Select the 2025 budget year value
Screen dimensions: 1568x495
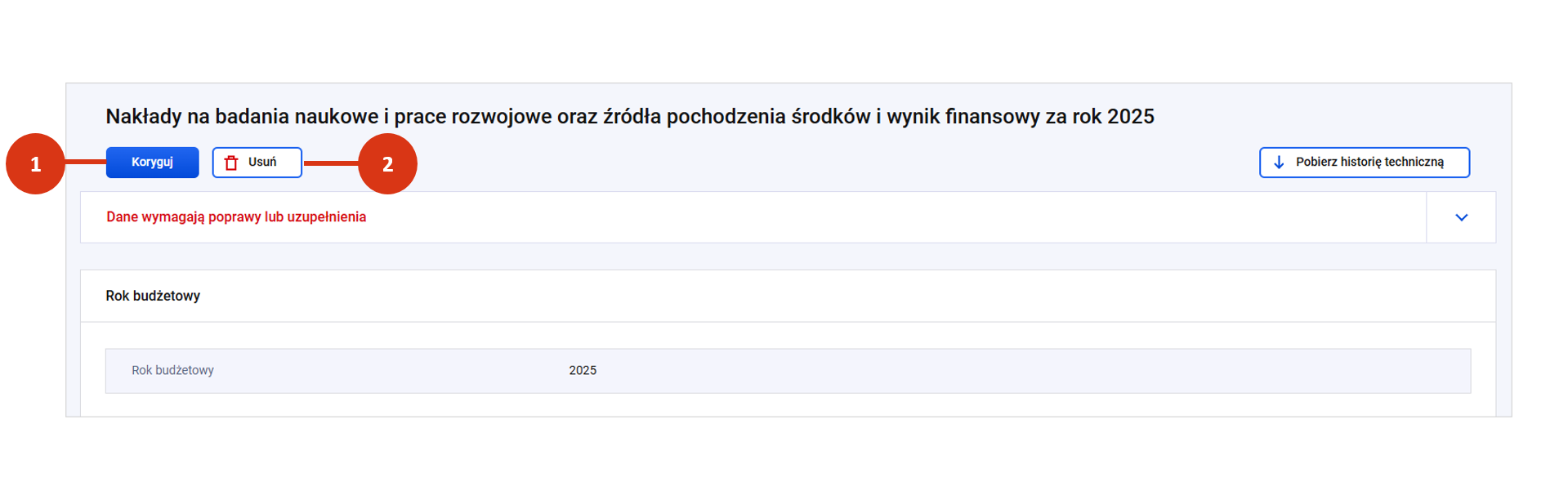click(x=583, y=371)
